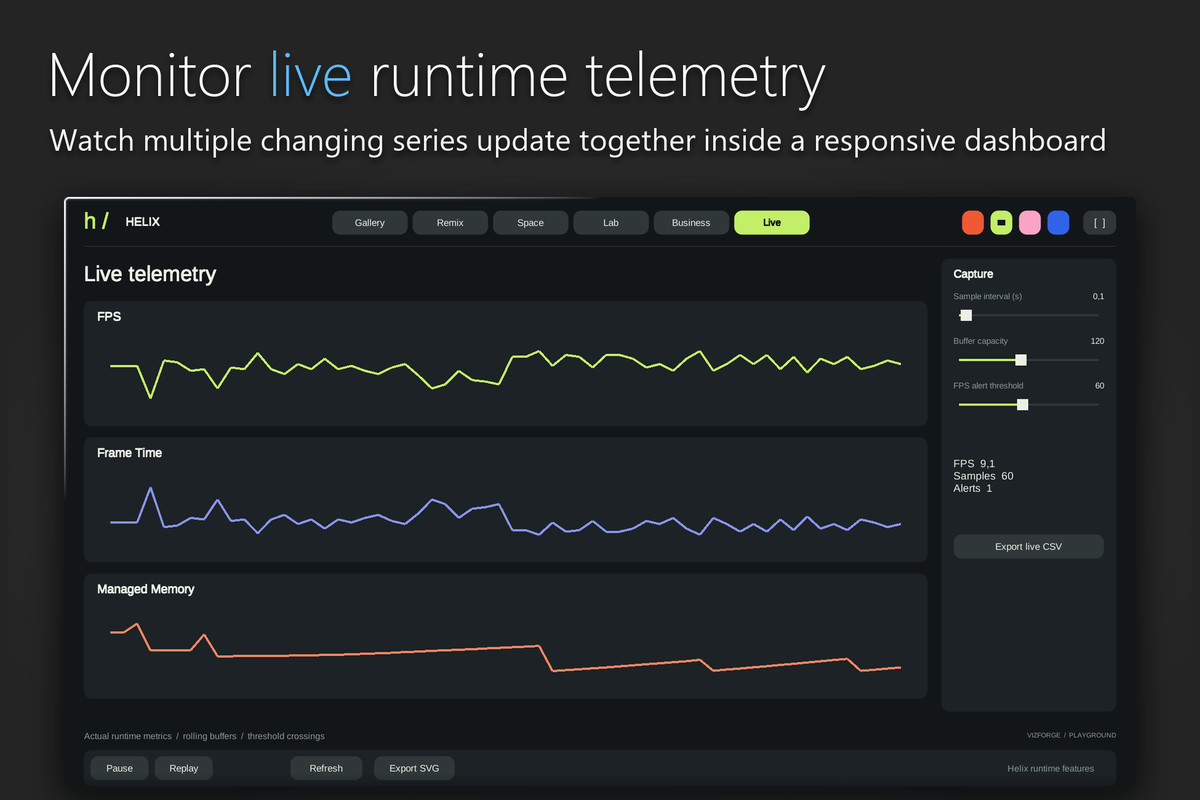Open the Lab tab
This screenshot has height=800, width=1200.
pyautogui.click(x=611, y=223)
